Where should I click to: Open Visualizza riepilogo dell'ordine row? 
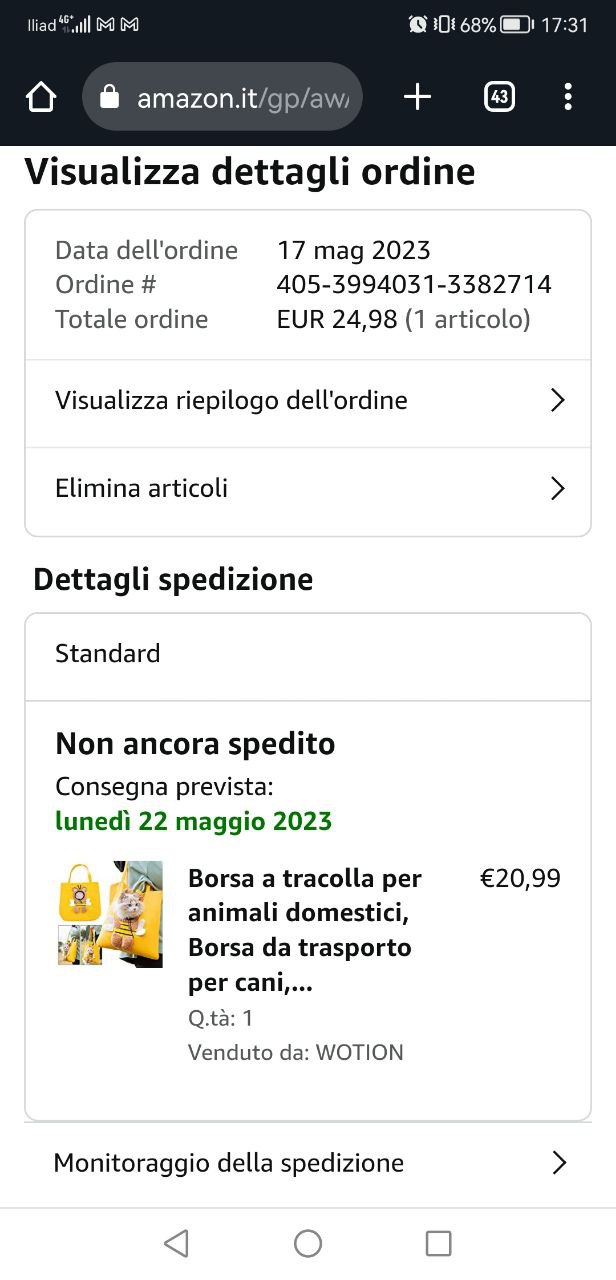pos(231,401)
